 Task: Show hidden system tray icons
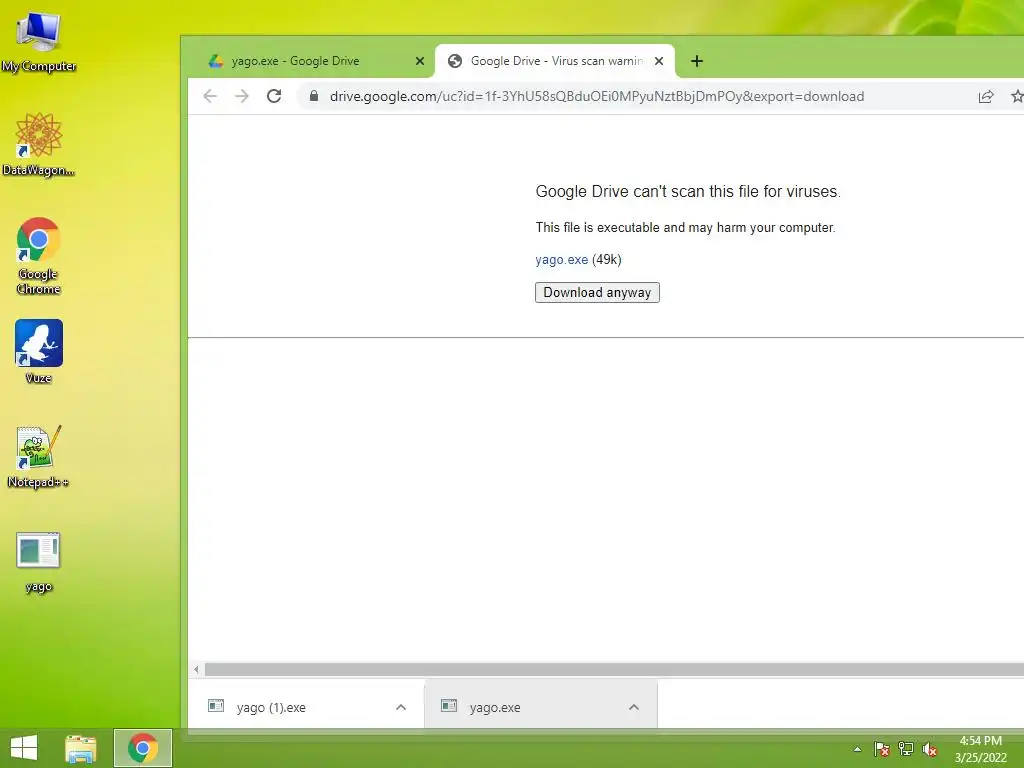(857, 749)
